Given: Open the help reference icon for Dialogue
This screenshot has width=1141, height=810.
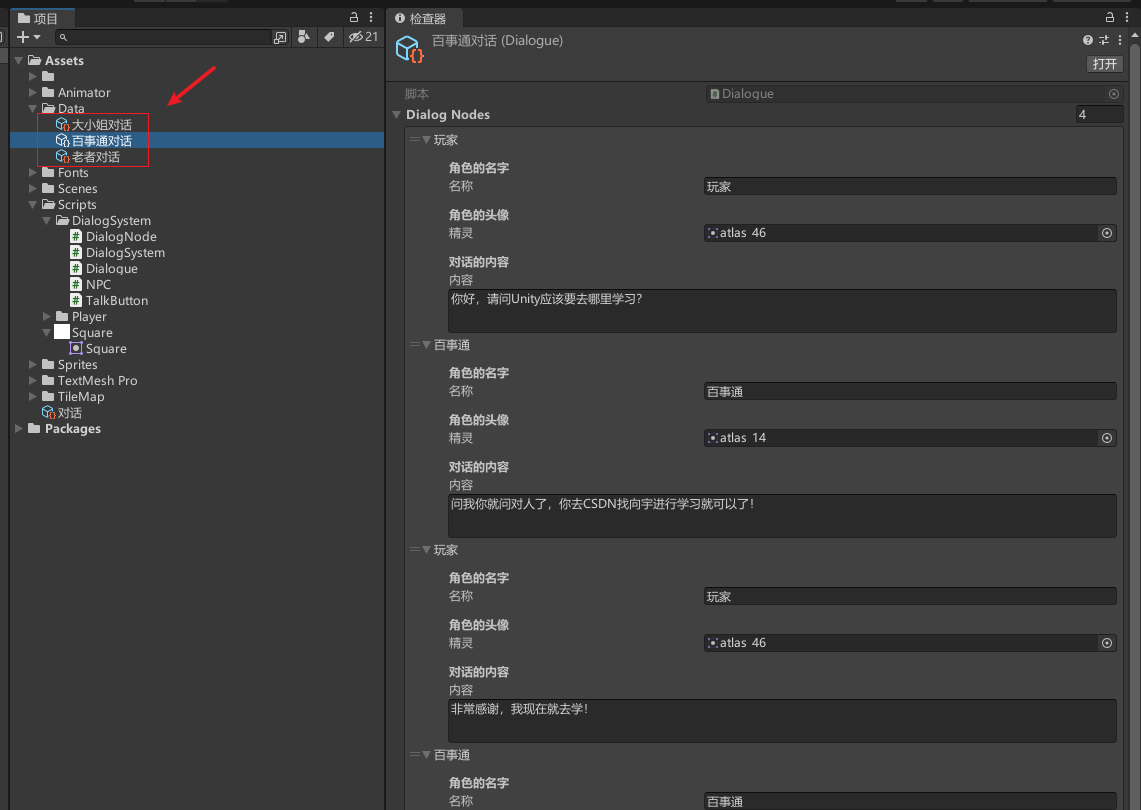Looking at the screenshot, I should tap(1088, 40).
